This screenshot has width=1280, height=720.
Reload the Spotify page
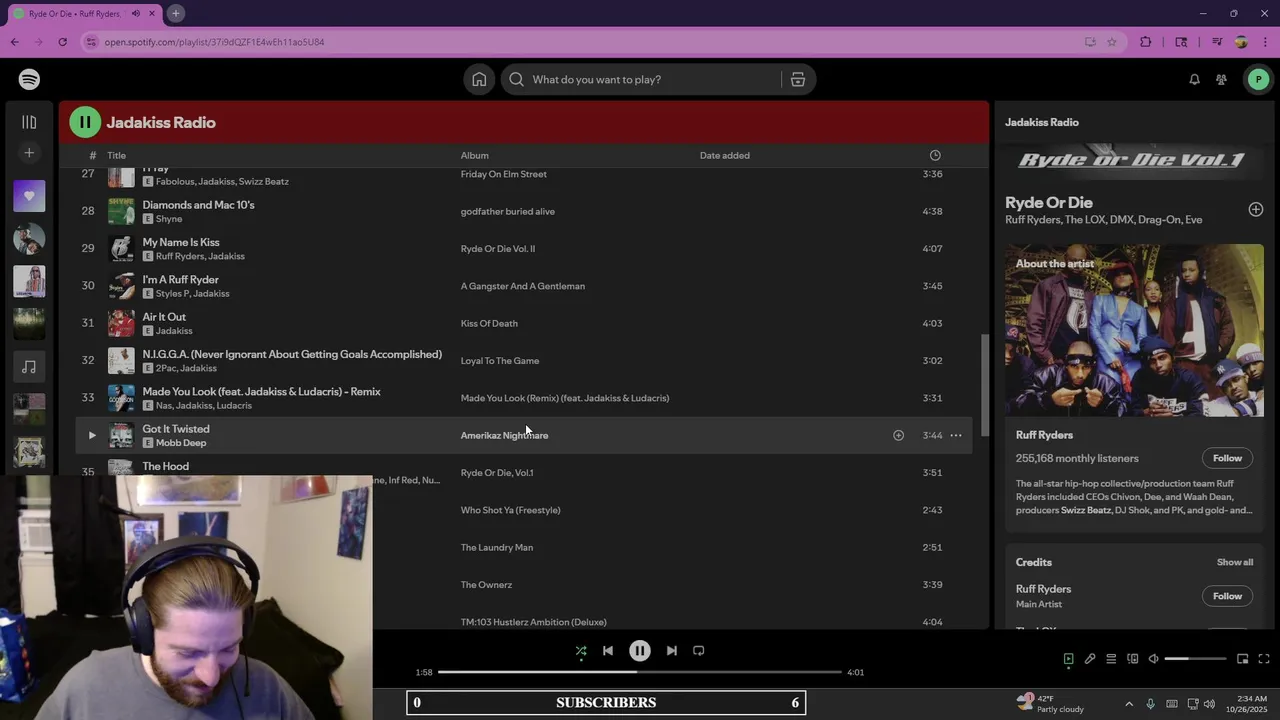(x=62, y=42)
